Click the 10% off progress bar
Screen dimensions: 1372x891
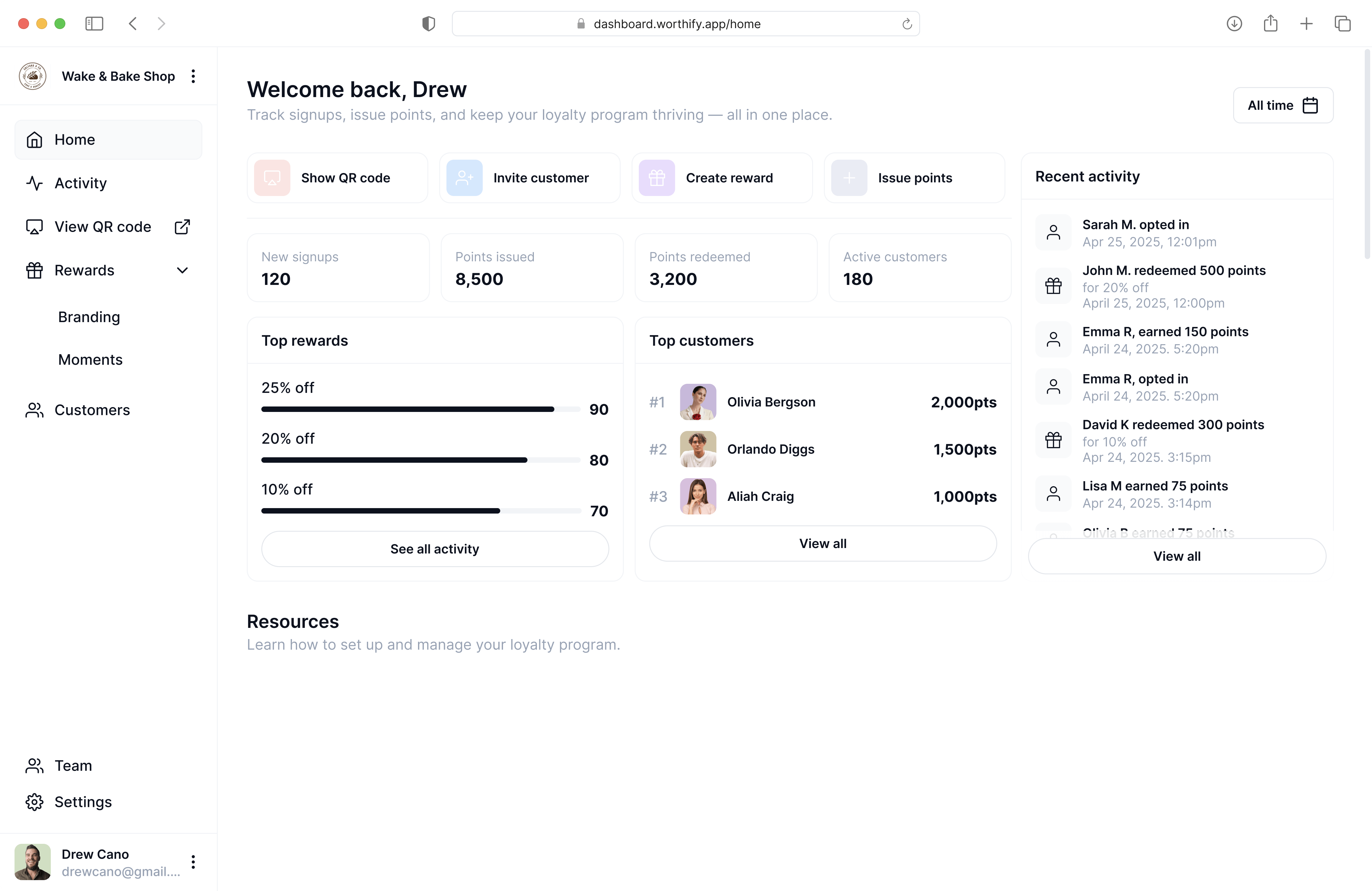pyautogui.click(x=421, y=511)
